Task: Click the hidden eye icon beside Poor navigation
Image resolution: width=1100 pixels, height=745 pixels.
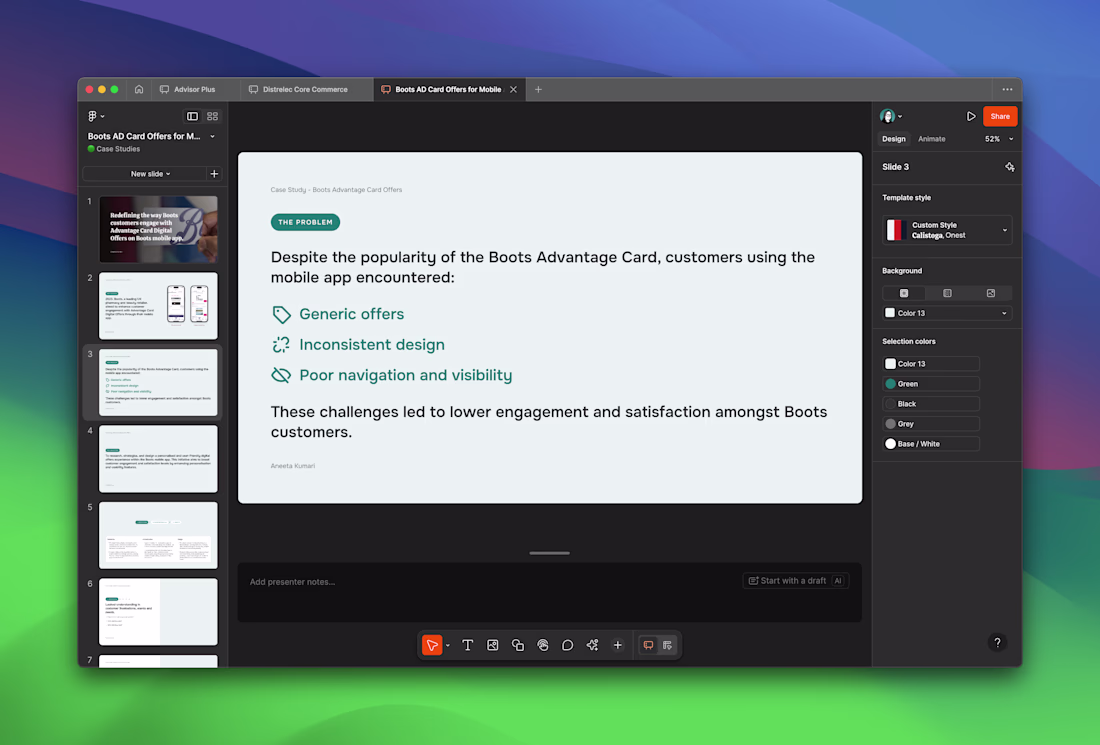Action: (281, 375)
